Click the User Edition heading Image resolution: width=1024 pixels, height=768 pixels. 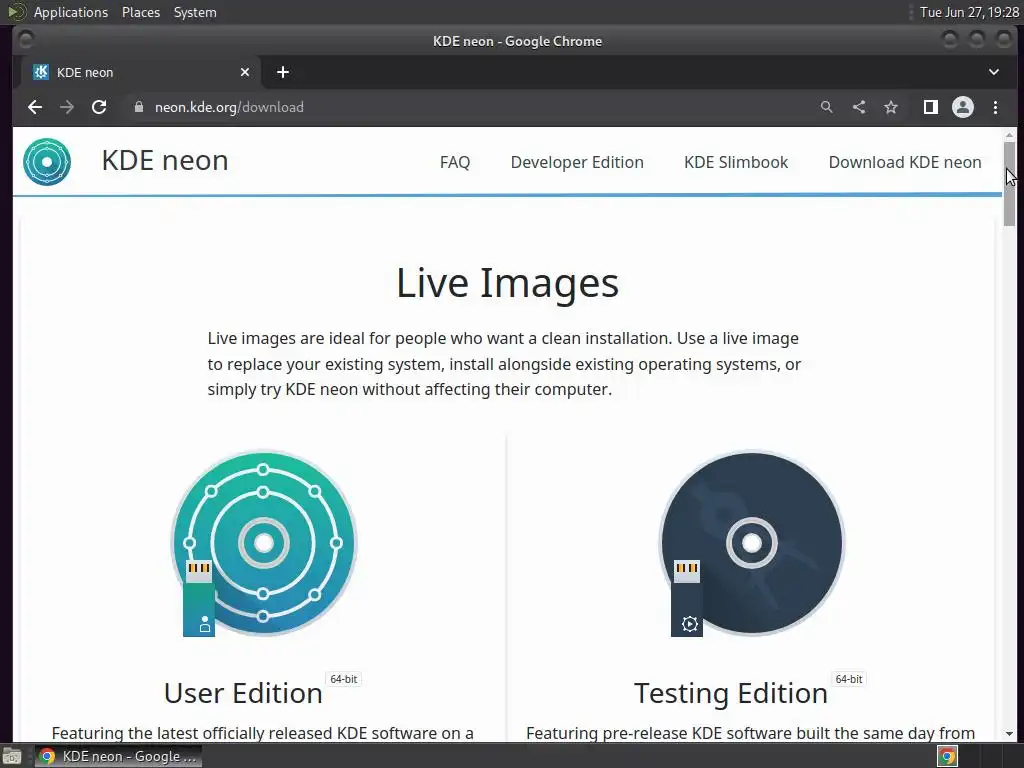pos(243,694)
